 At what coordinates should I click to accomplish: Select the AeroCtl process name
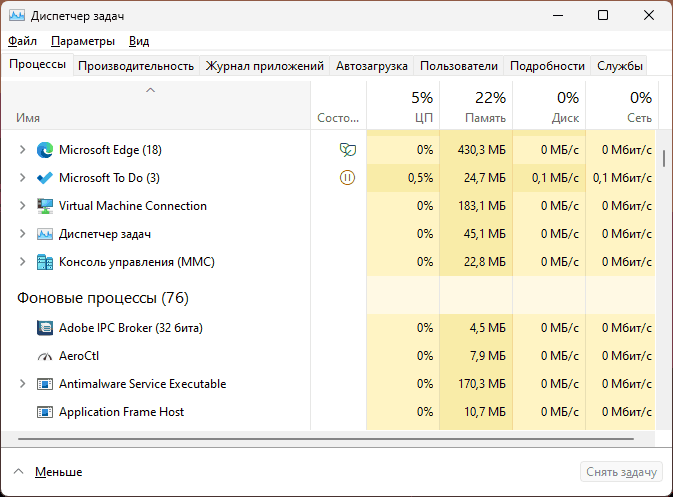tap(79, 356)
